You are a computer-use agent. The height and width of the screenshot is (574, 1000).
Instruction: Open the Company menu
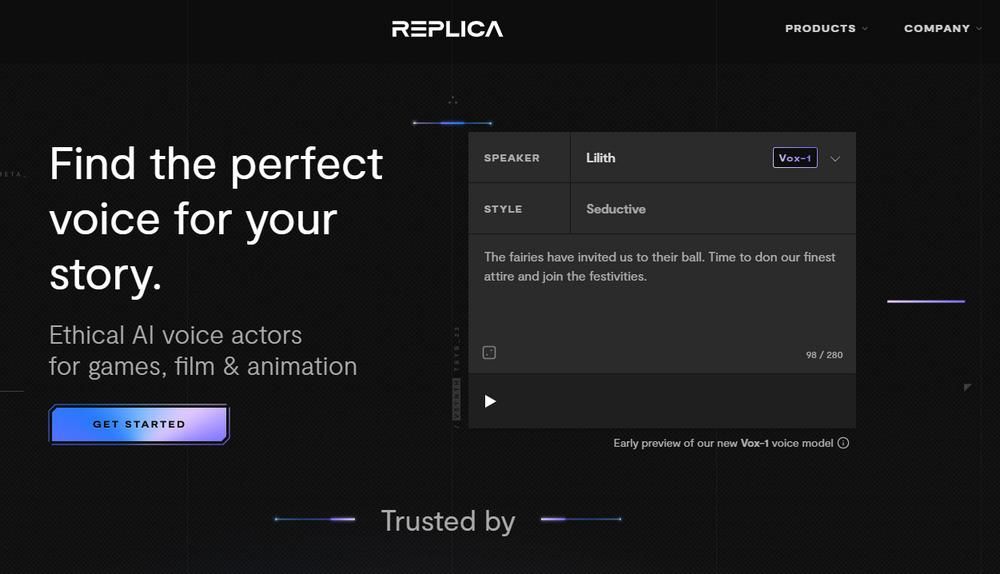click(x=943, y=29)
